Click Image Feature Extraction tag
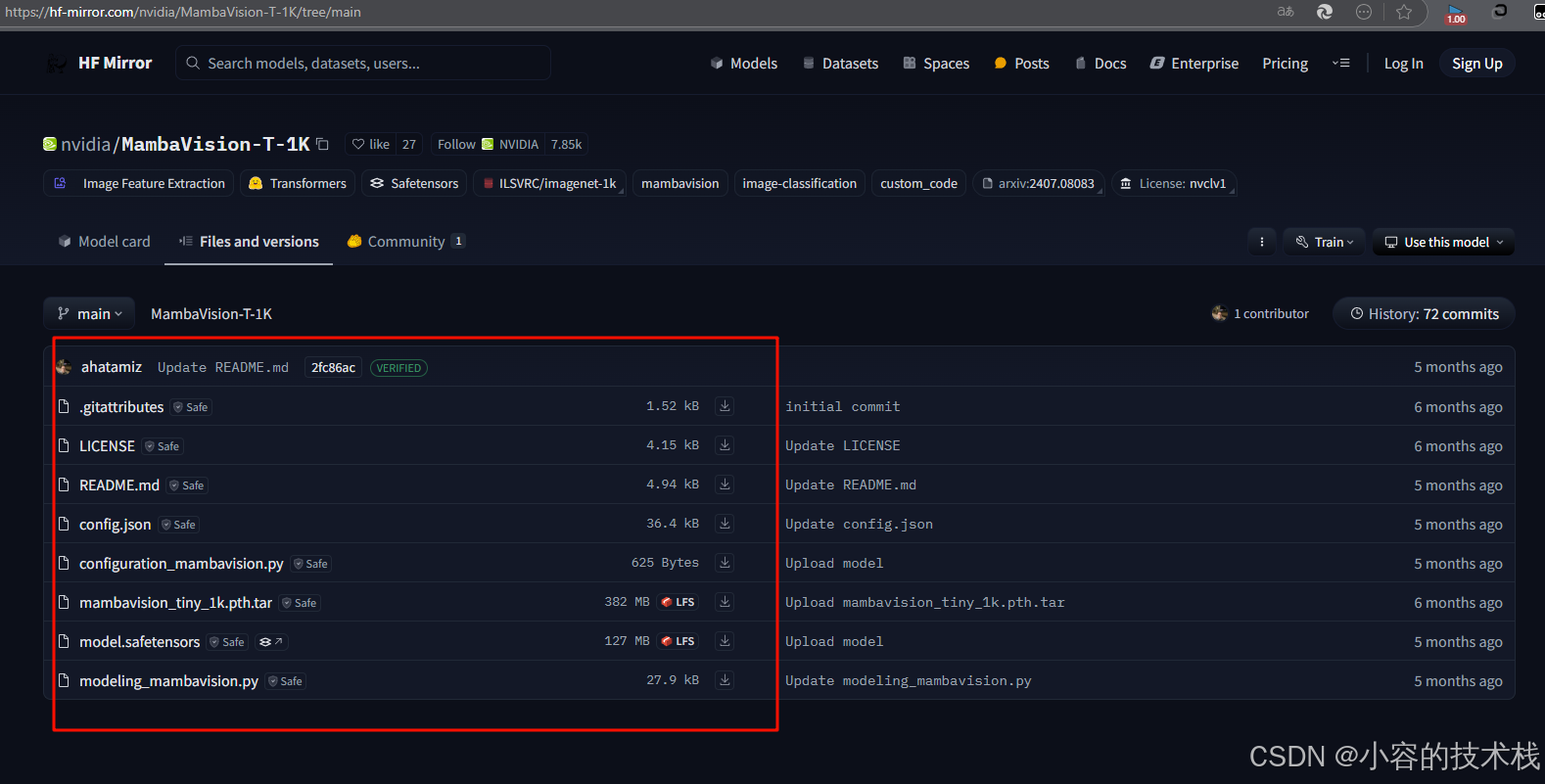The width and height of the screenshot is (1545, 784). (x=139, y=183)
